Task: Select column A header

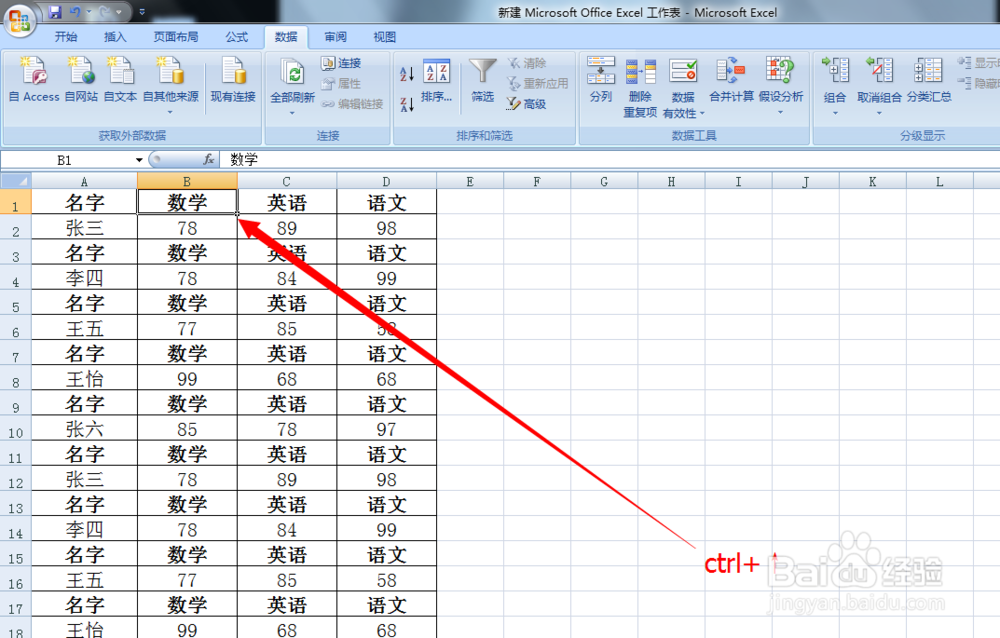Action: (84, 182)
